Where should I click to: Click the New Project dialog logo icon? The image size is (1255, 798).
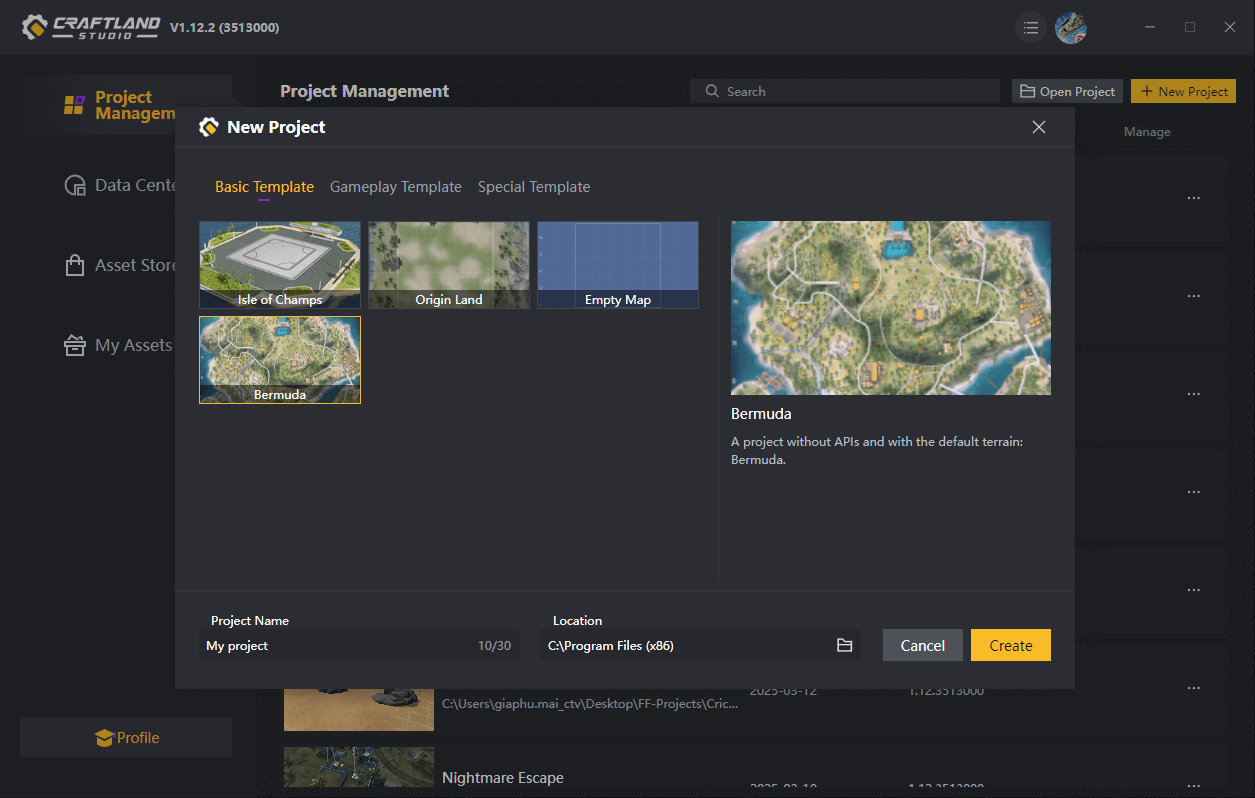click(208, 127)
